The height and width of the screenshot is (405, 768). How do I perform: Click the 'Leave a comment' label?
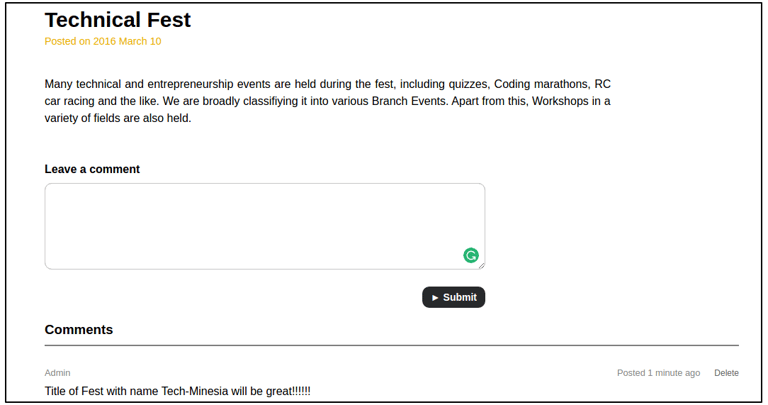pyautogui.click(x=92, y=169)
